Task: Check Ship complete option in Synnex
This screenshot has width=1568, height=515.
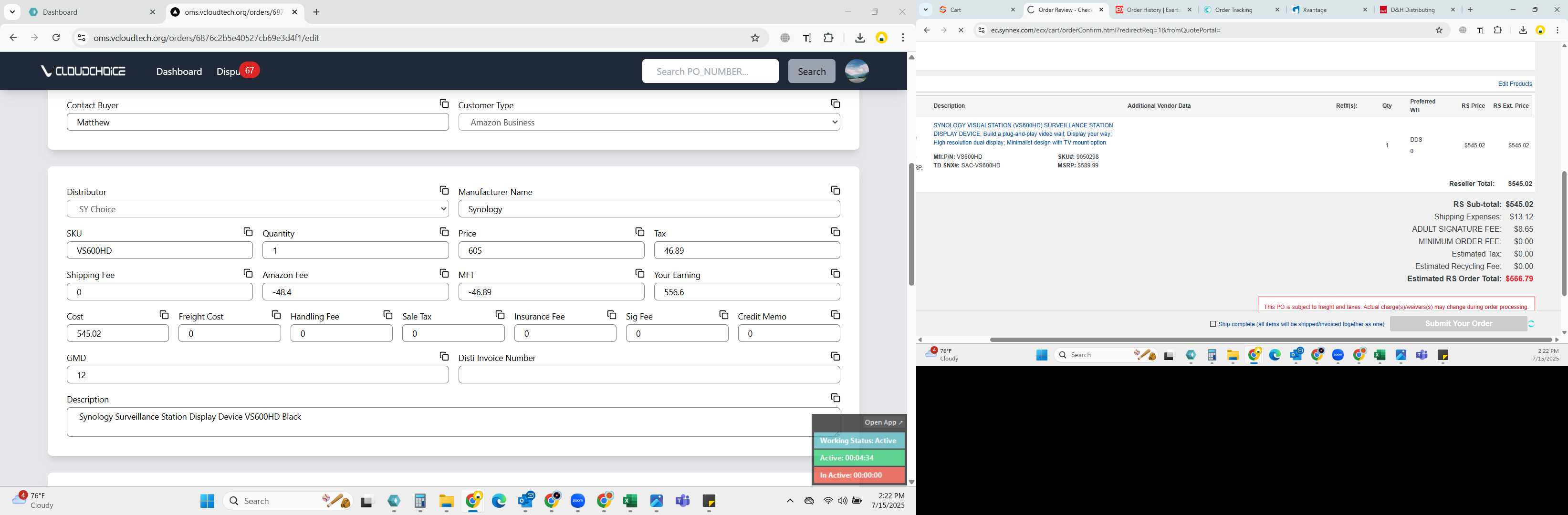Action: tap(1213, 324)
